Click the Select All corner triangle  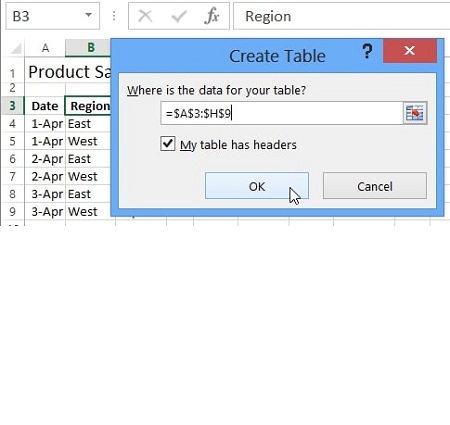pos(16,49)
